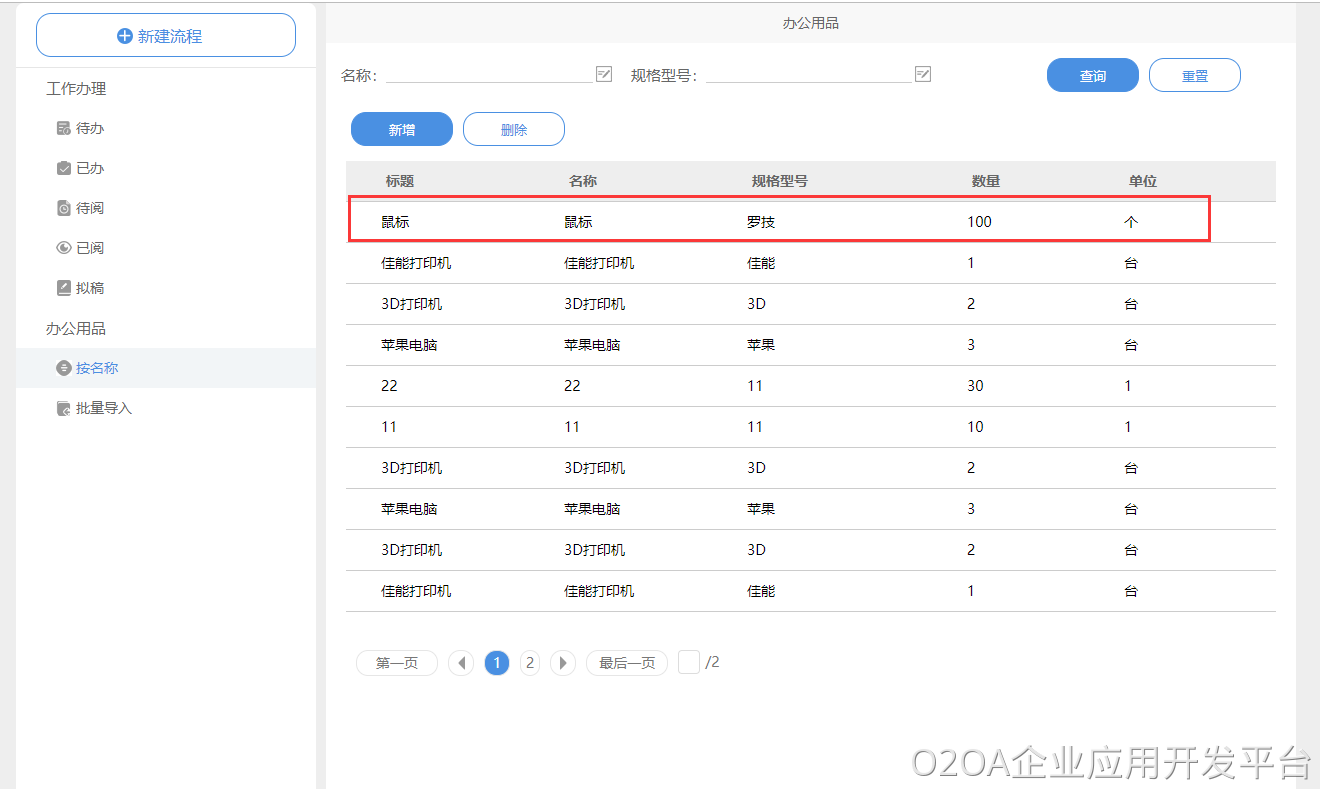The height and width of the screenshot is (789, 1320).
Task: Go to the previous page arrow
Action: (461, 663)
